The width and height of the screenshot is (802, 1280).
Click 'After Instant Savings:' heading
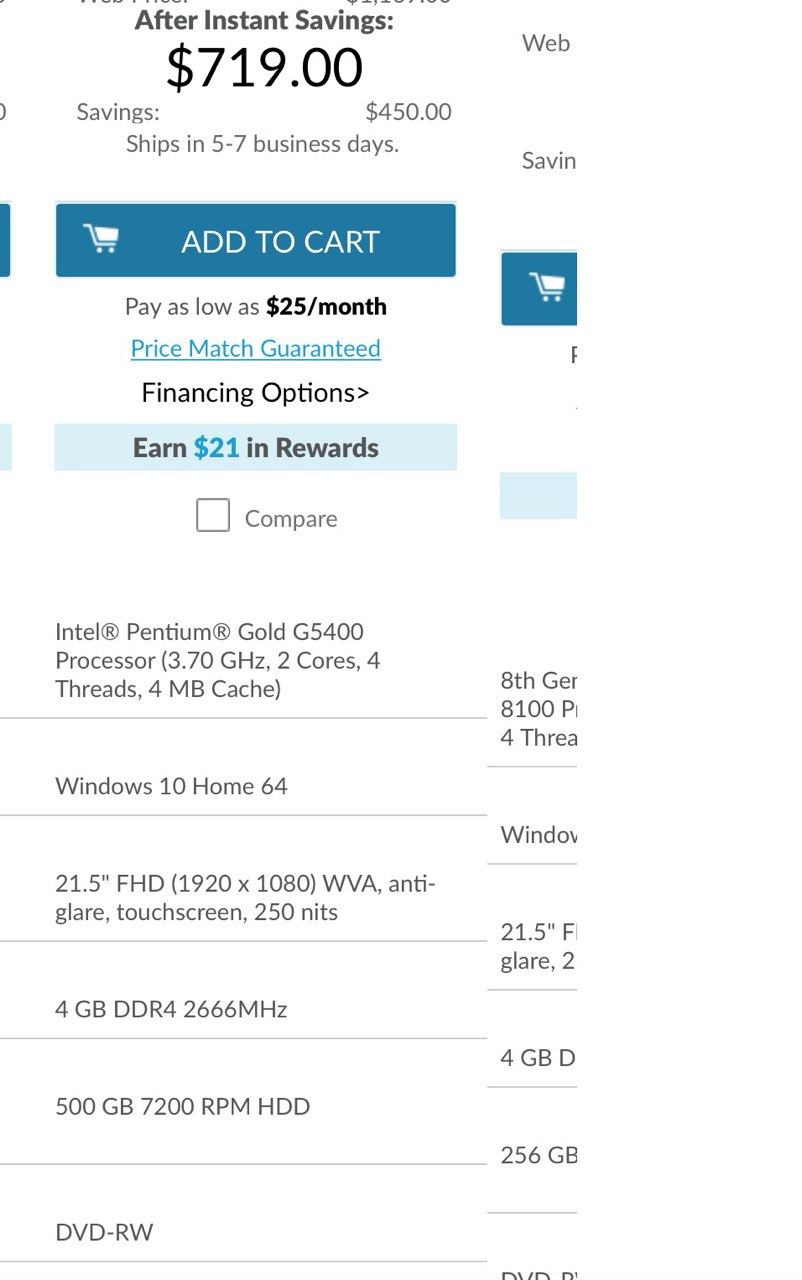(264, 20)
